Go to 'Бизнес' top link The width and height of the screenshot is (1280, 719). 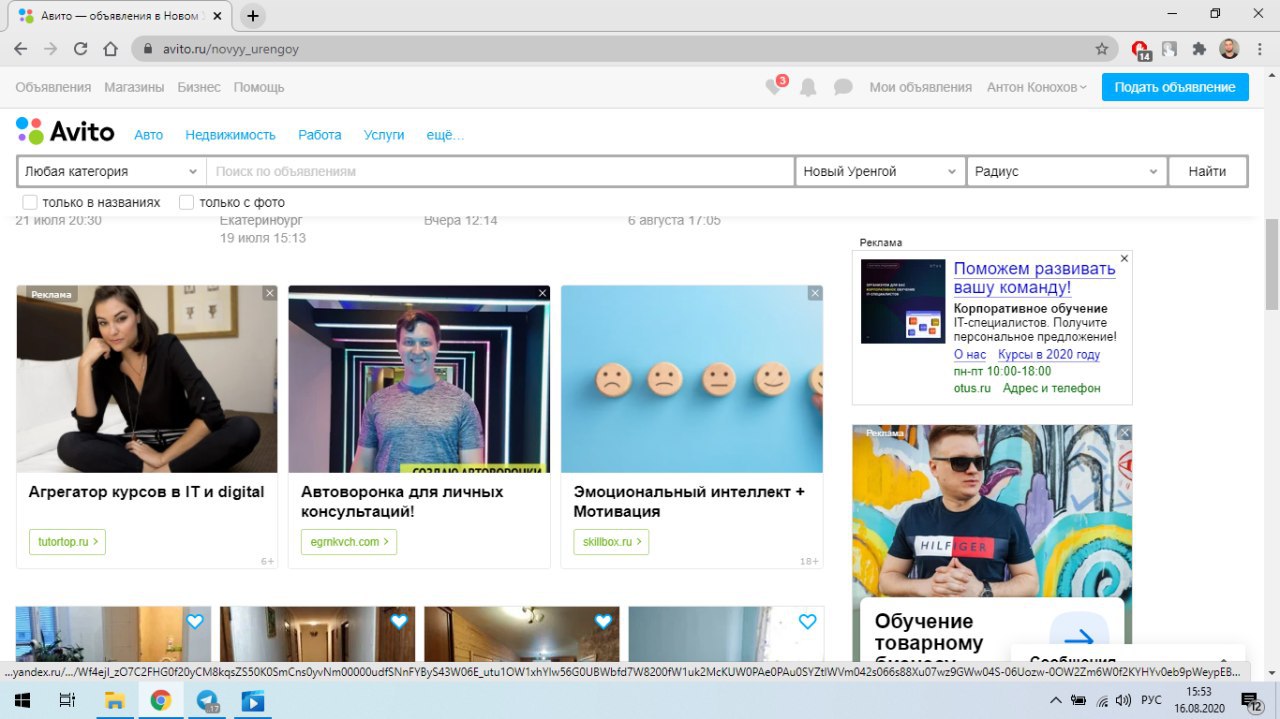pyautogui.click(x=199, y=87)
